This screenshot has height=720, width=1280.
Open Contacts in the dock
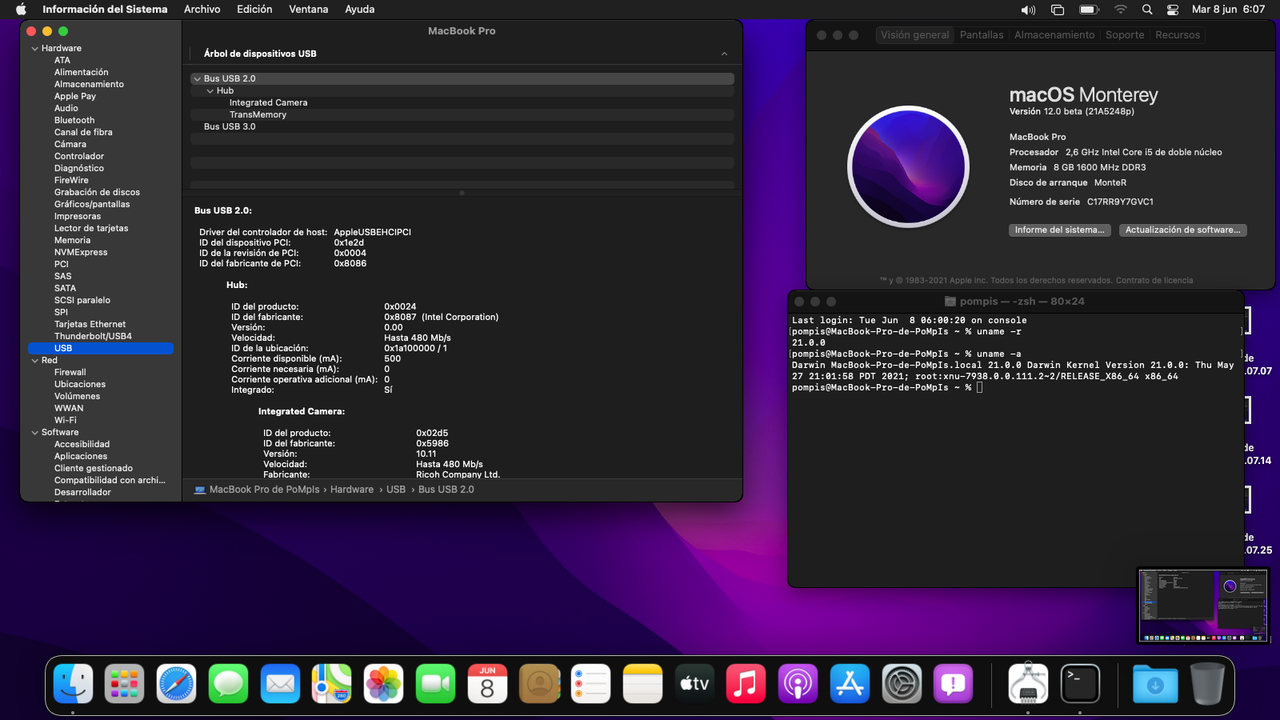[x=539, y=685]
